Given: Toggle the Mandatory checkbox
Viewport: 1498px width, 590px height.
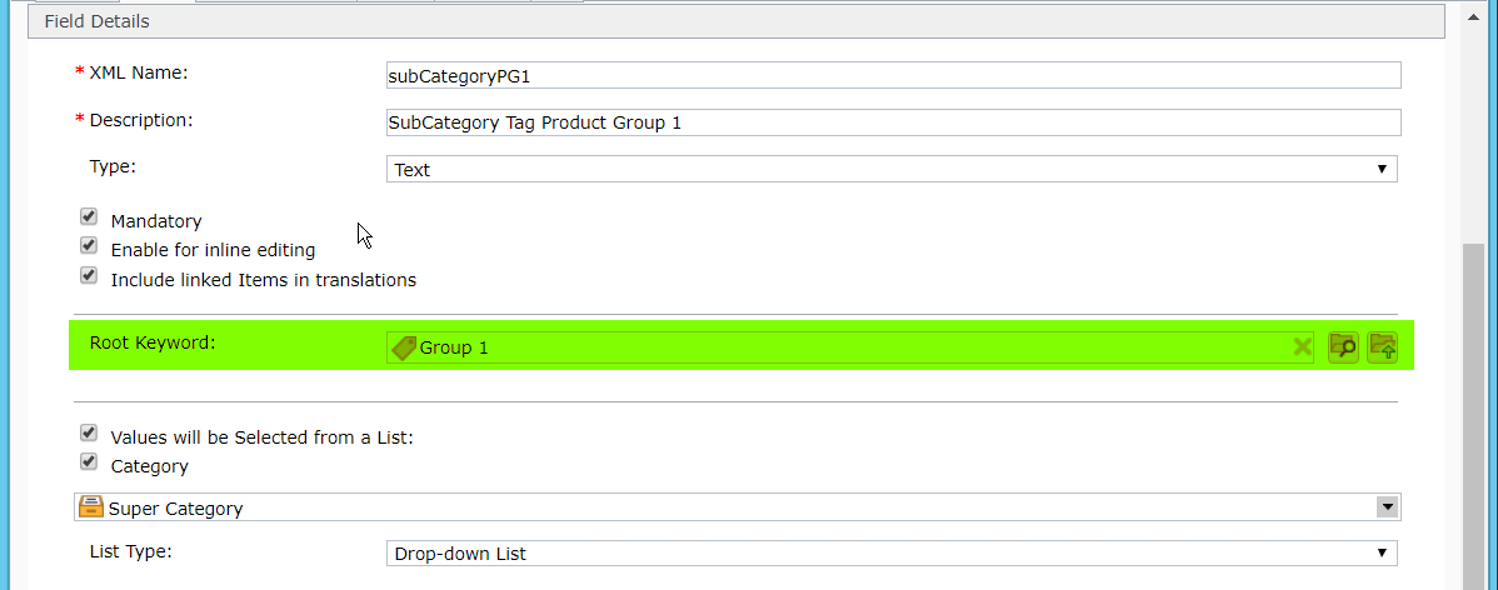Looking at the screenshot, I should [89, 216].
